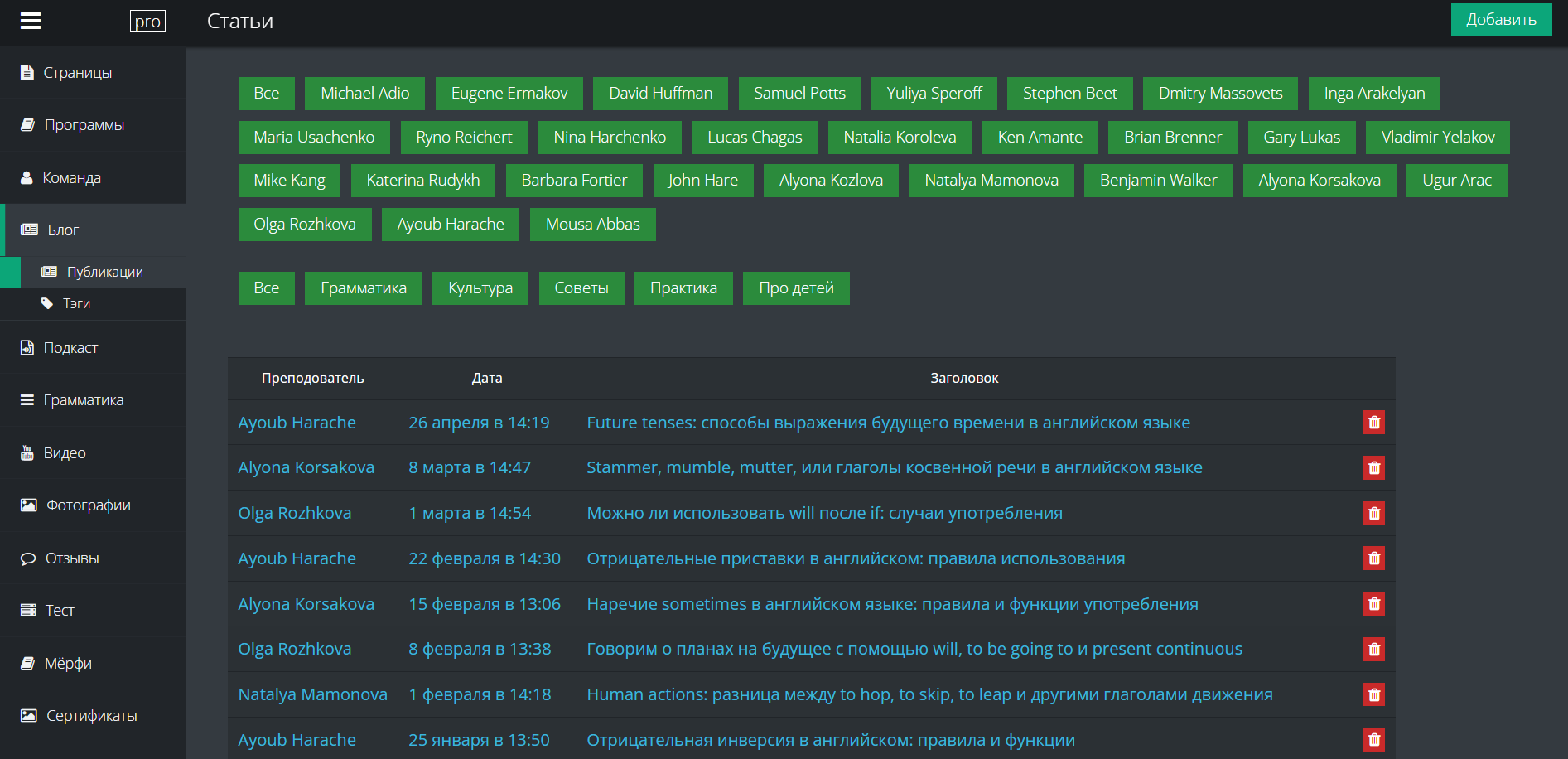
Task: Show all teachers with top Все
Action: pyautogui.click(x=267, y=94)
